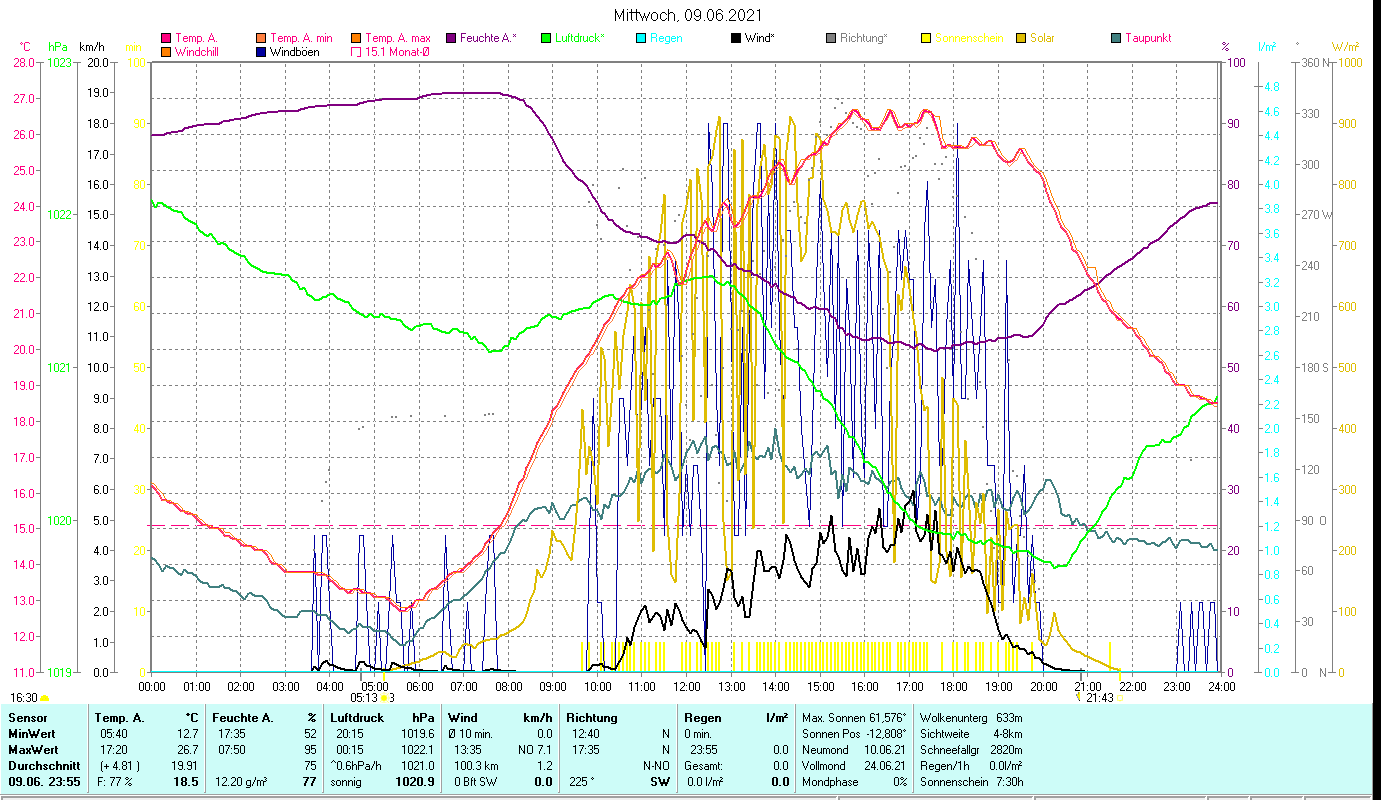Click the sonnig weather status text
Screen dimensions: 1381x800
pos(346,782)
